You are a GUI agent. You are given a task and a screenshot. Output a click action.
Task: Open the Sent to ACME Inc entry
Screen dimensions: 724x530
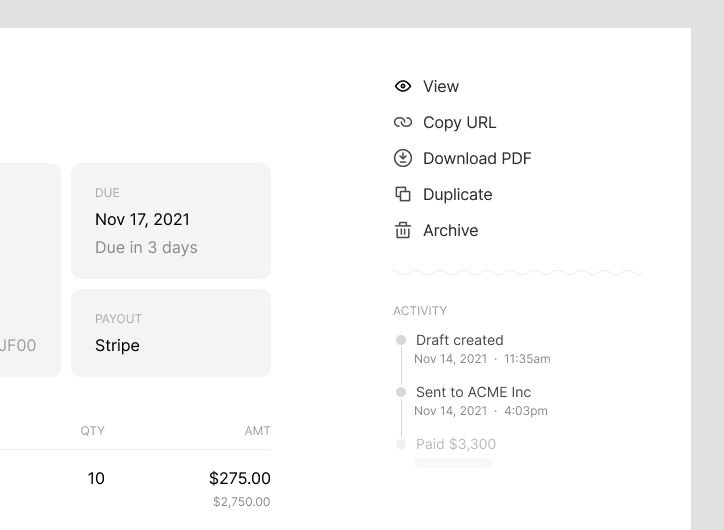click(x=473, y=393)
